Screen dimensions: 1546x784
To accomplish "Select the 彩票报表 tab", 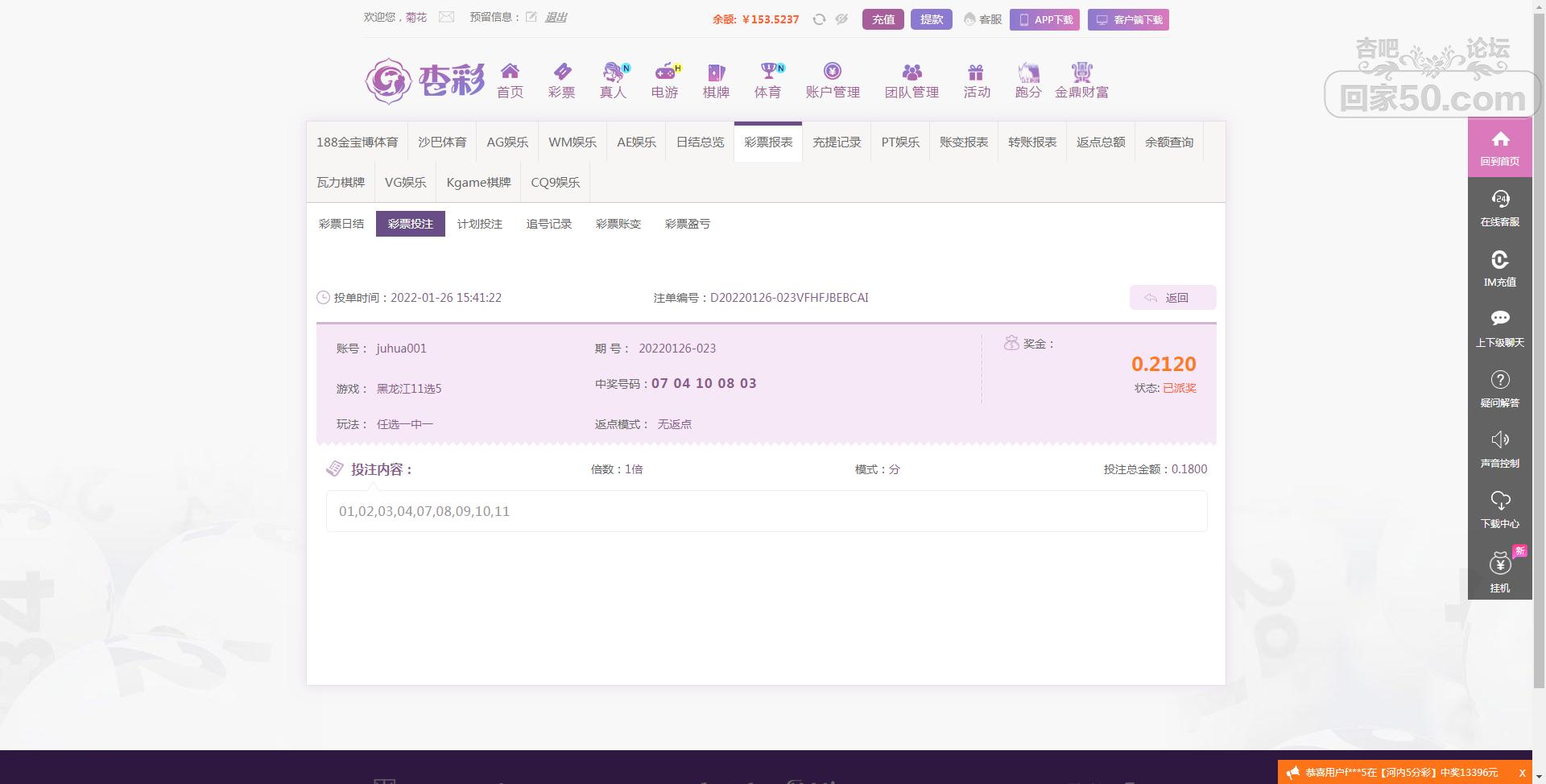I will (x=768, y=142).
